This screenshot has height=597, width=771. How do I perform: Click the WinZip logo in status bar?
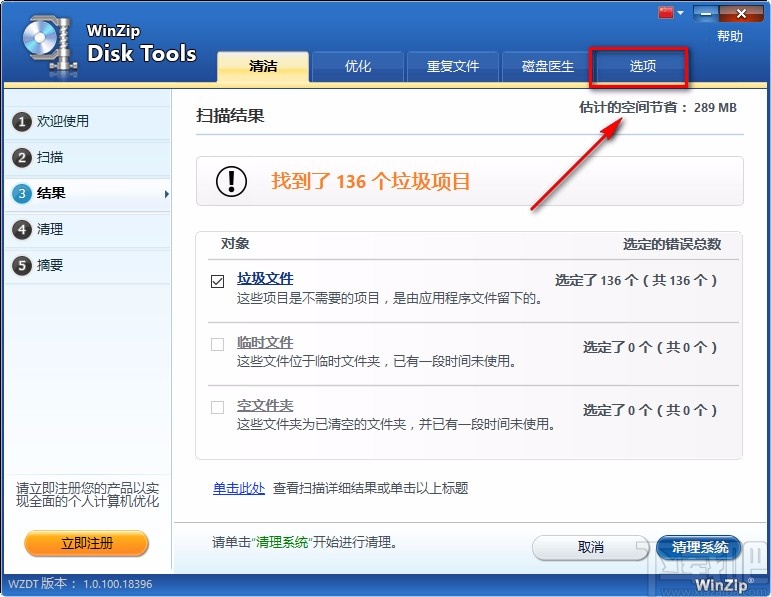pos(723,584)
